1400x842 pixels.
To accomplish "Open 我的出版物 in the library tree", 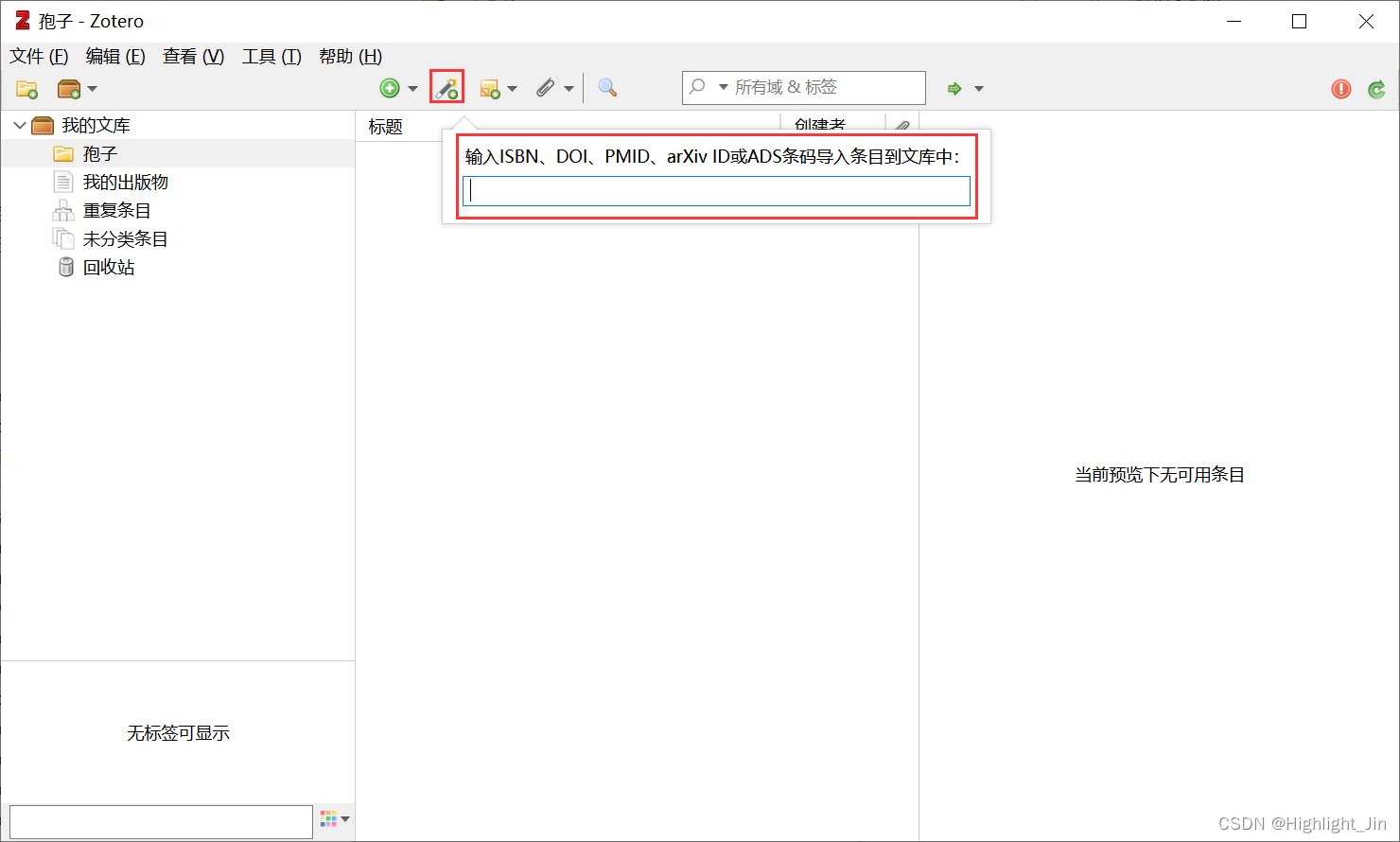I will click(125, 182).
